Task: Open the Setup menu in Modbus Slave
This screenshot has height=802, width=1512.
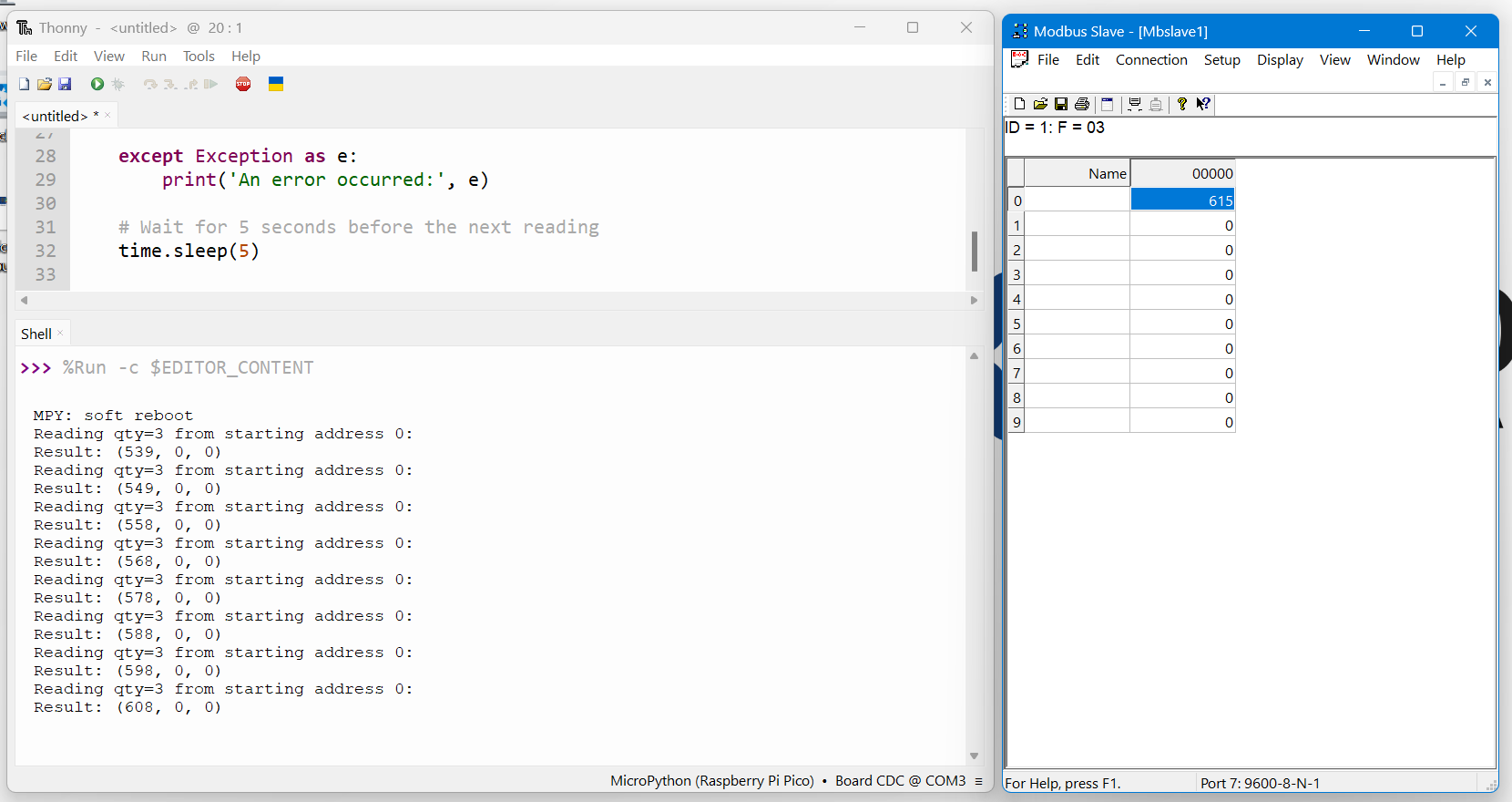Action: tap(1221, 59)
